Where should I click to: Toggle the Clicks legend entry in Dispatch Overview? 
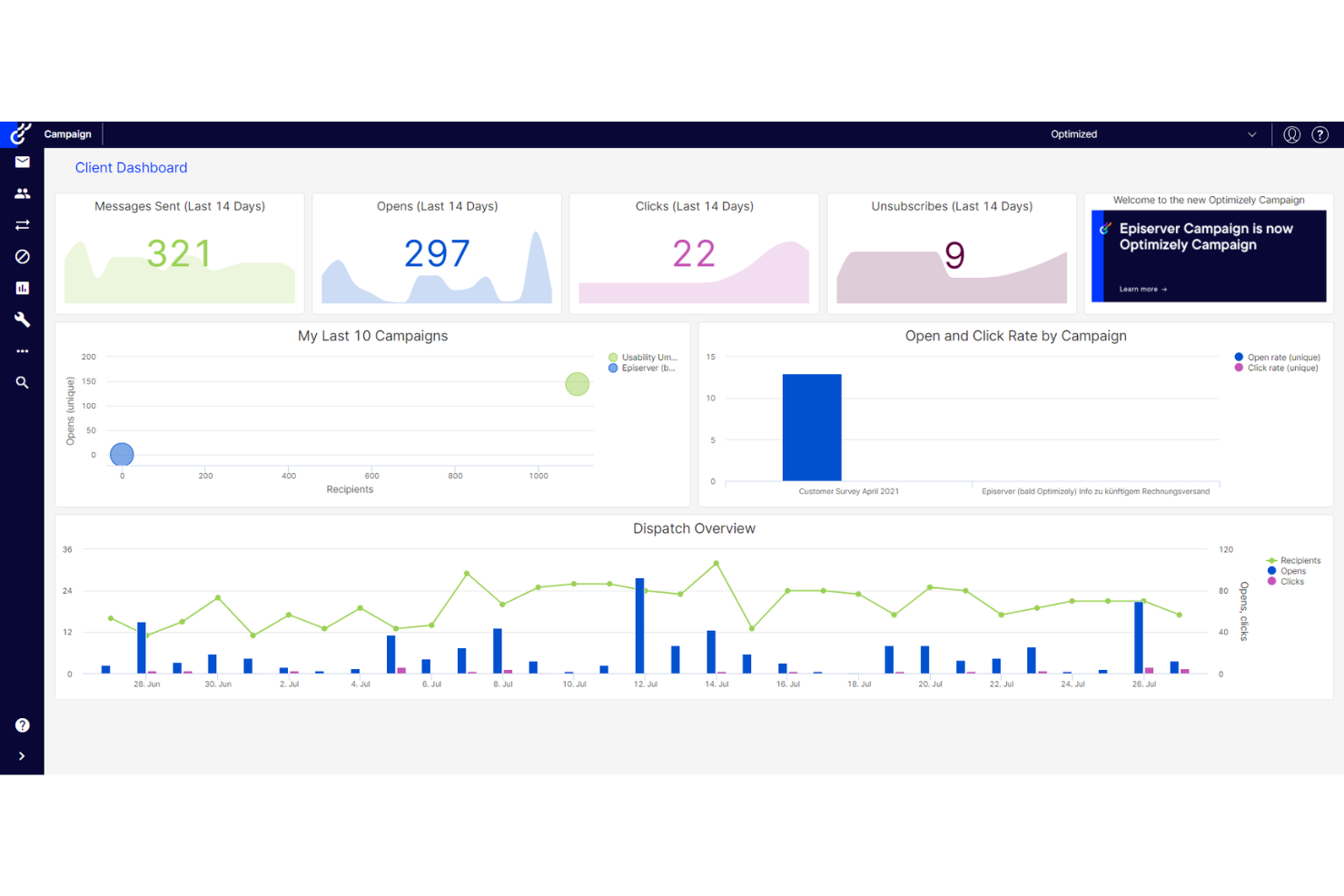click(x=1286, y=582)
